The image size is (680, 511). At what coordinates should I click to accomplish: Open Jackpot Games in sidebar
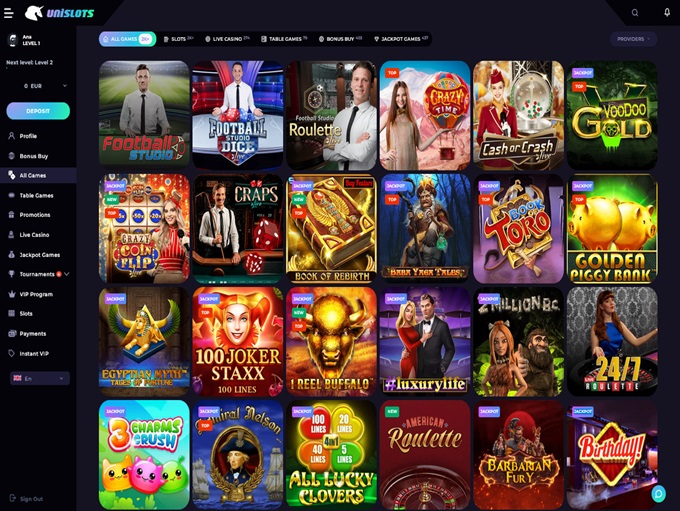(38, 255)
